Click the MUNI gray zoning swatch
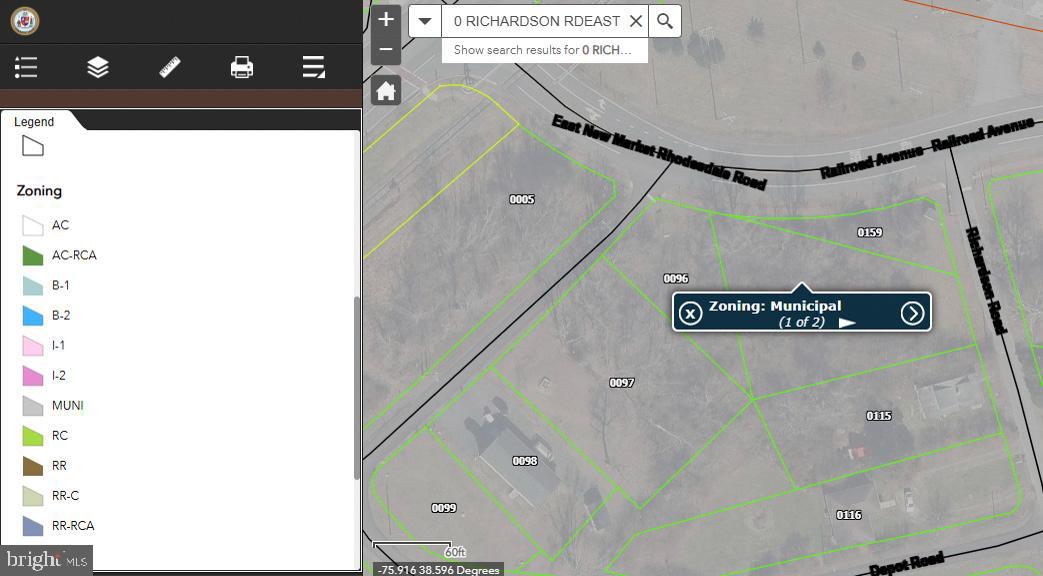The width and height of the screenshot is (1043, 576). pos(33,406)
